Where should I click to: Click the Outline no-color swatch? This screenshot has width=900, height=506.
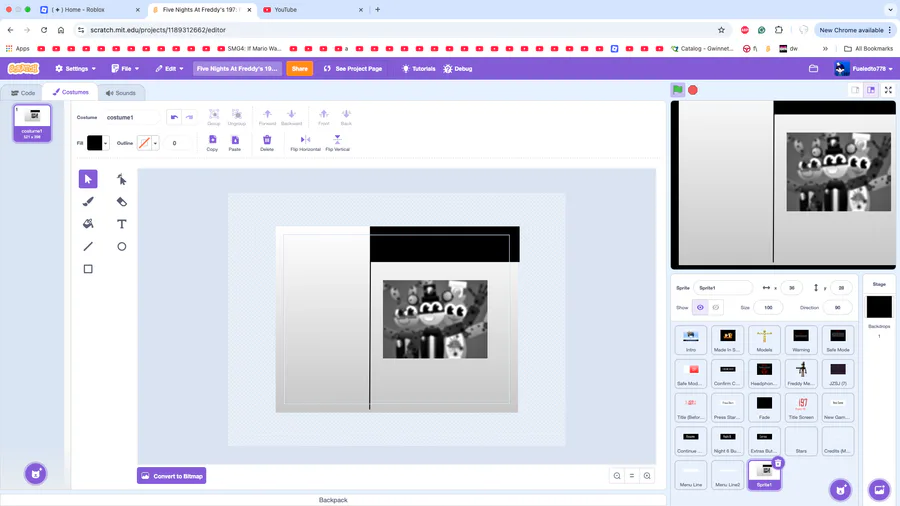click(144, 143)
